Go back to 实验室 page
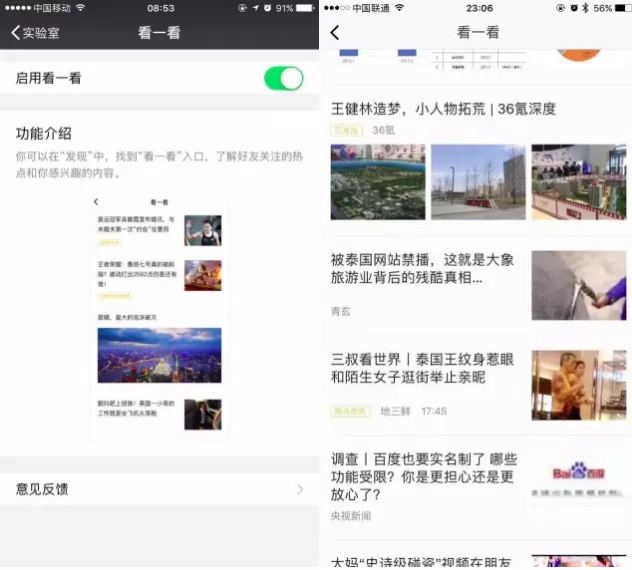The image size is (632, 570). (30, 33)
